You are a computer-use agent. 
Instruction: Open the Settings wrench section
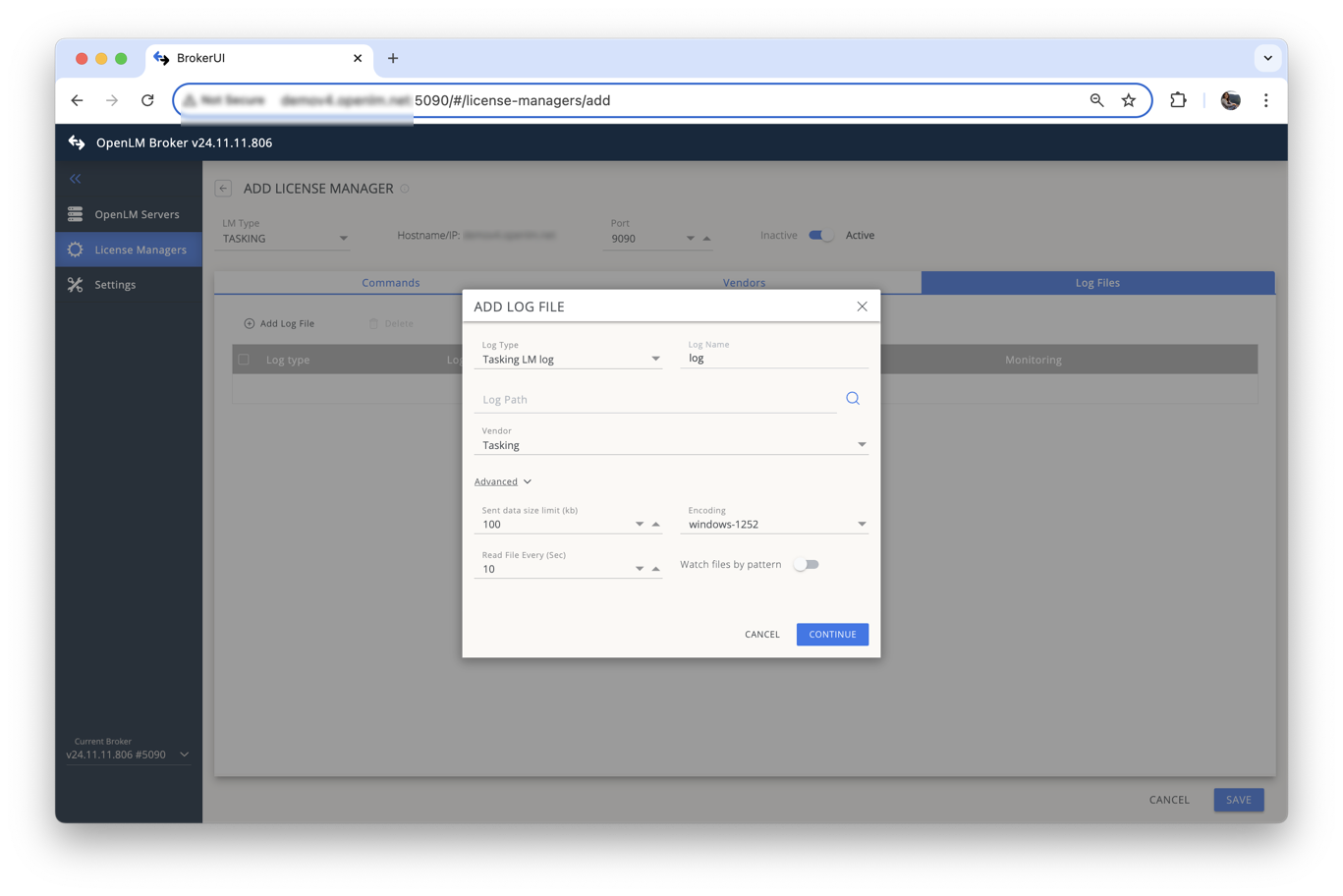pos(115,284)
